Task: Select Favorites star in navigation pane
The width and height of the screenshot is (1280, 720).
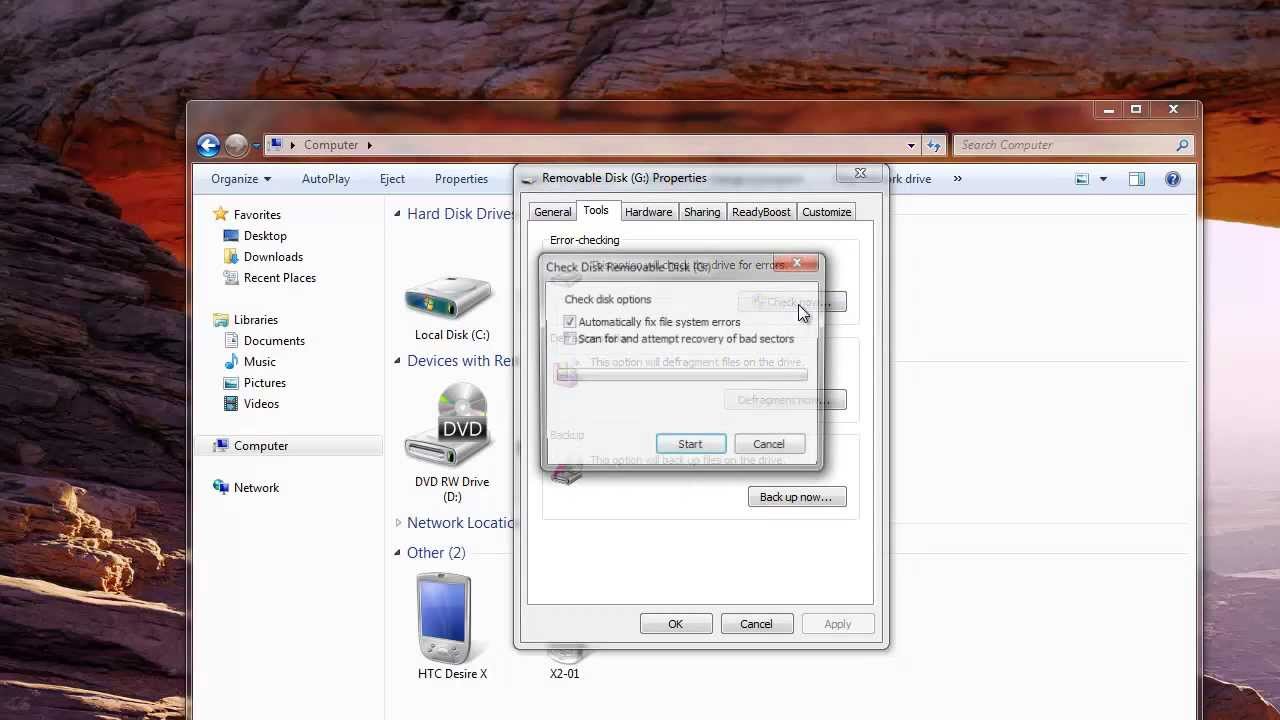Action: click(221, 214)
